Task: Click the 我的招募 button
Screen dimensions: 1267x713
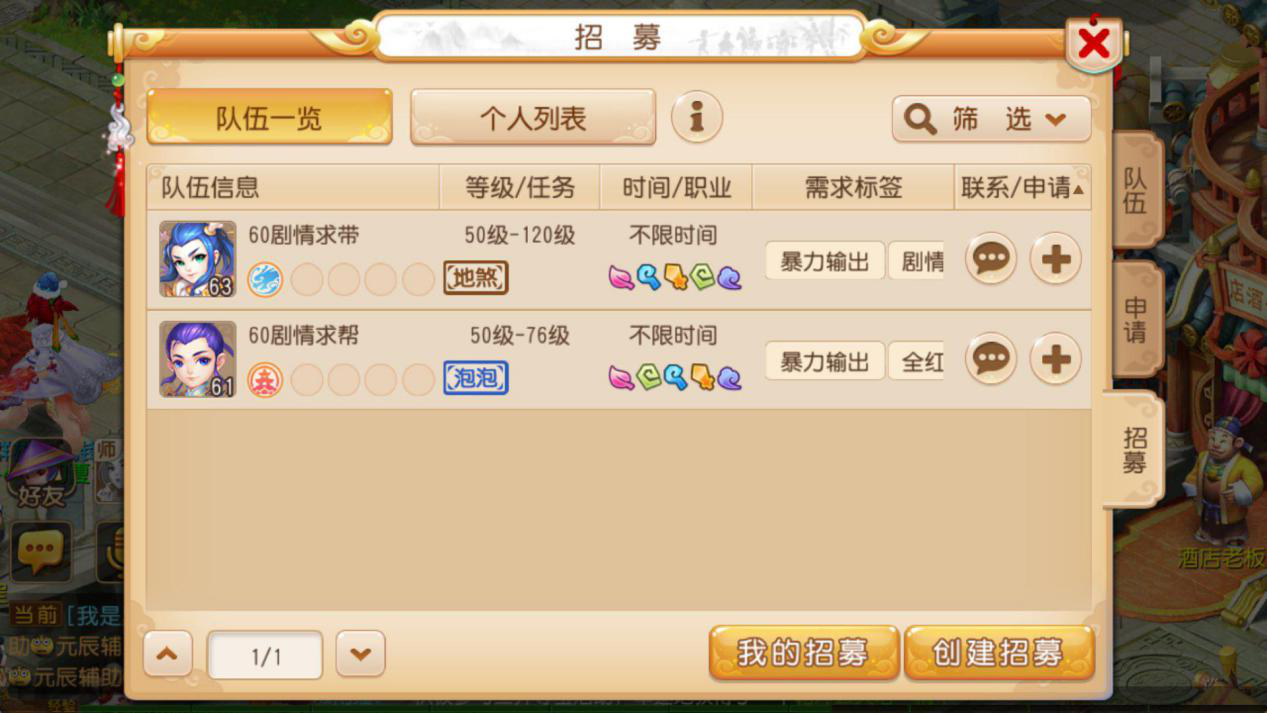Action: coord(803,653)
